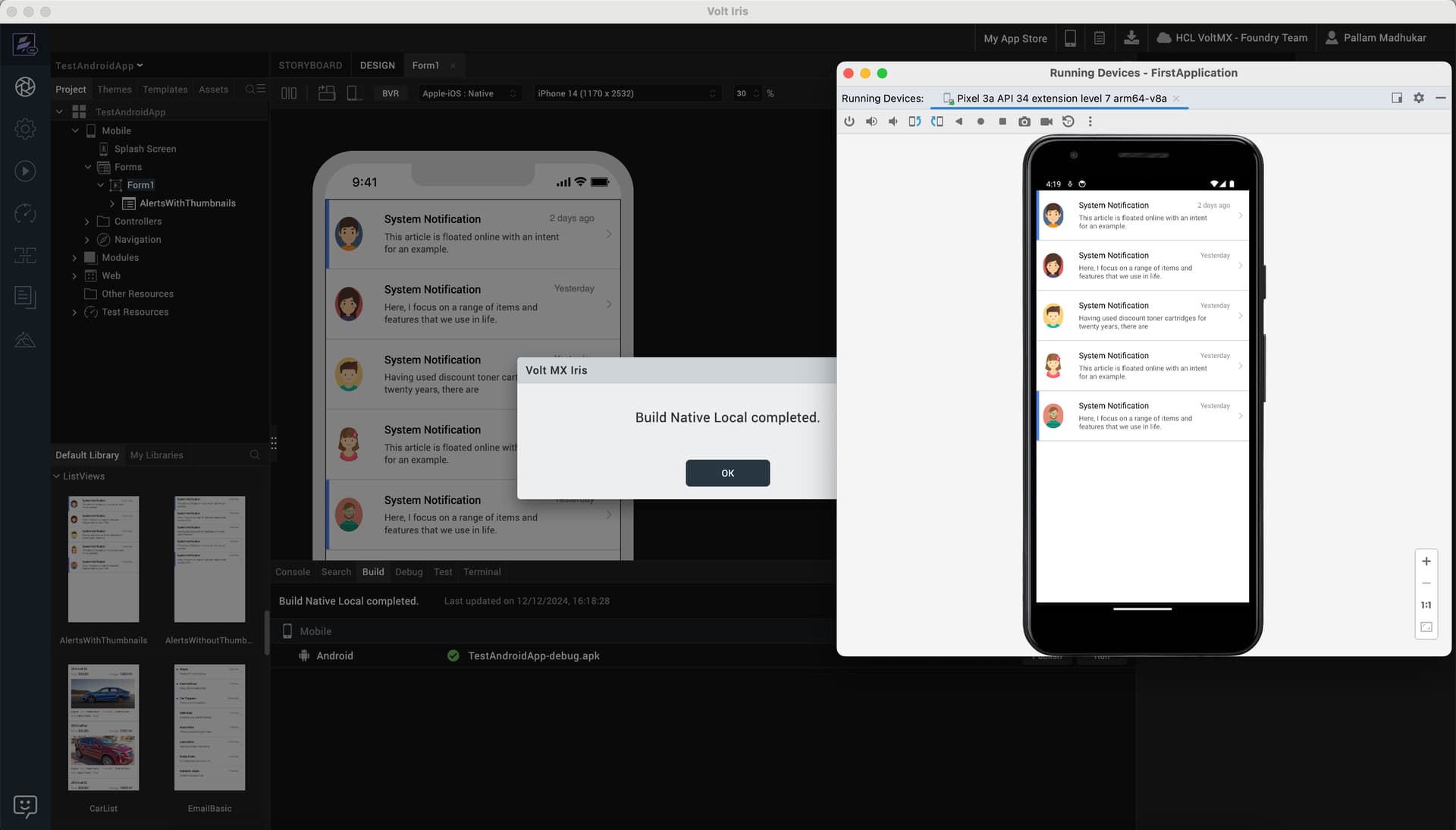Screen dimensions: 1456x830
Task: Open Pallam Madhukar user account
Action: click(x=1376, y=38)
